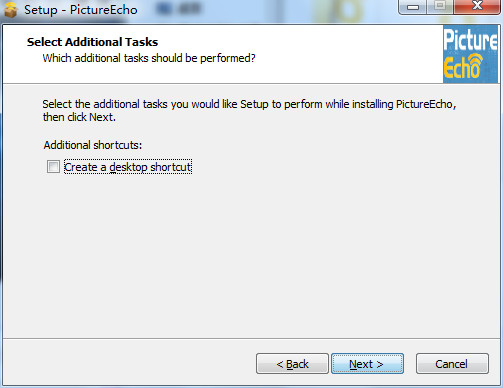Click the word 'Picture' in the logo
Image resolution: width=503 pixels, height=388 pixels.
tap(471, 41)
